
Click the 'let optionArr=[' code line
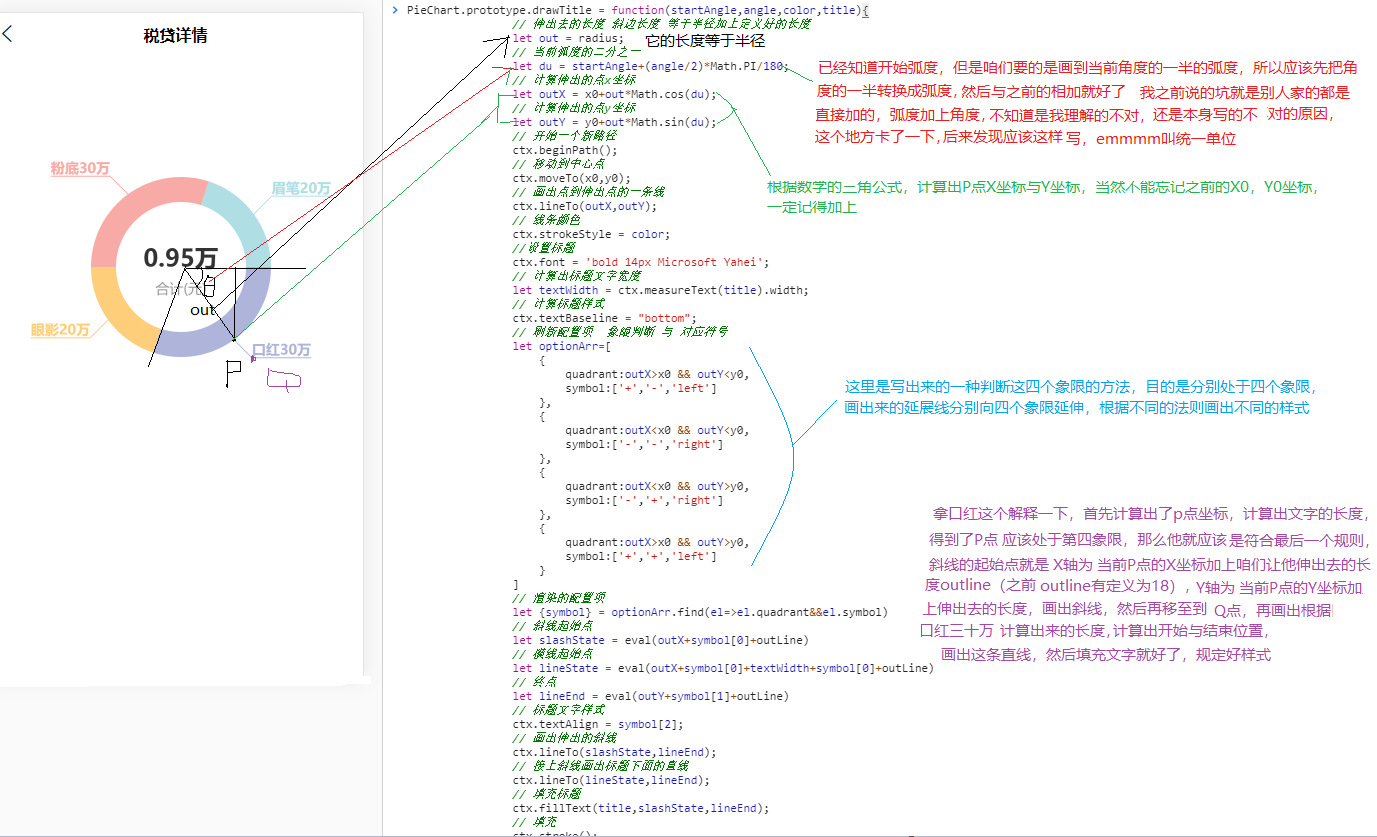tap(561, 346)
